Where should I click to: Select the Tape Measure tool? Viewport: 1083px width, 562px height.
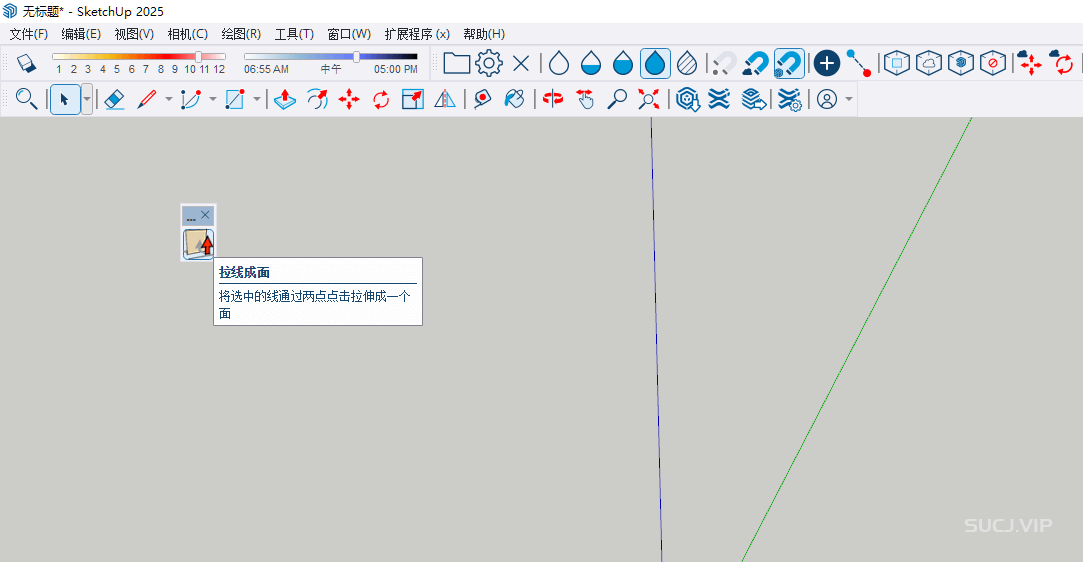point(482,99)
